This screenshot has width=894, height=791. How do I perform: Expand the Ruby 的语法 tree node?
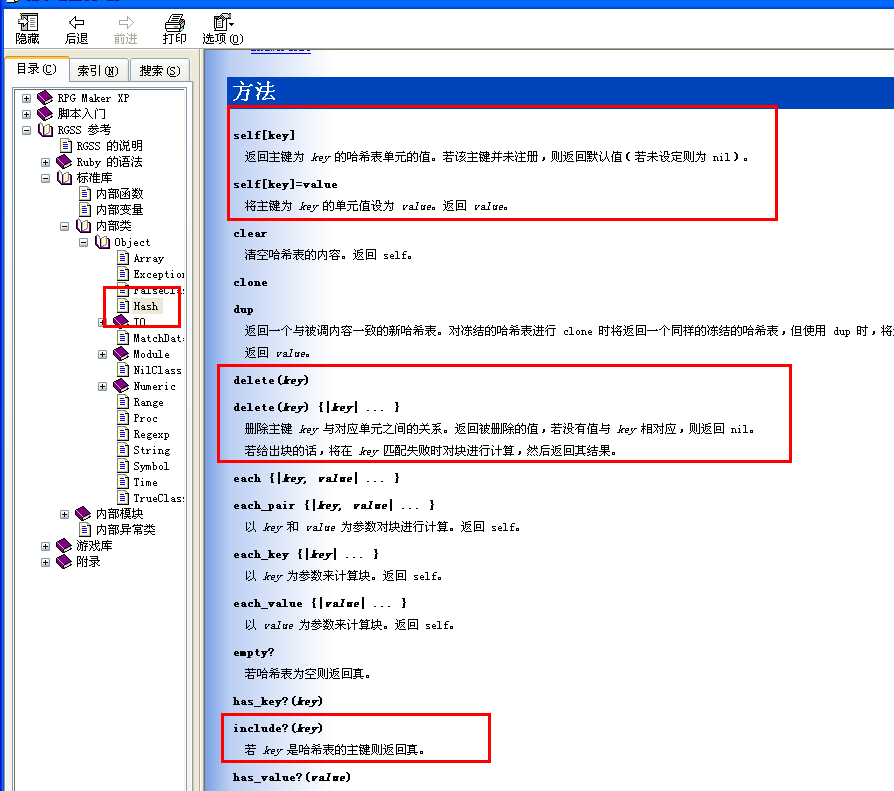pyautogui.click(x=46, y=162)
